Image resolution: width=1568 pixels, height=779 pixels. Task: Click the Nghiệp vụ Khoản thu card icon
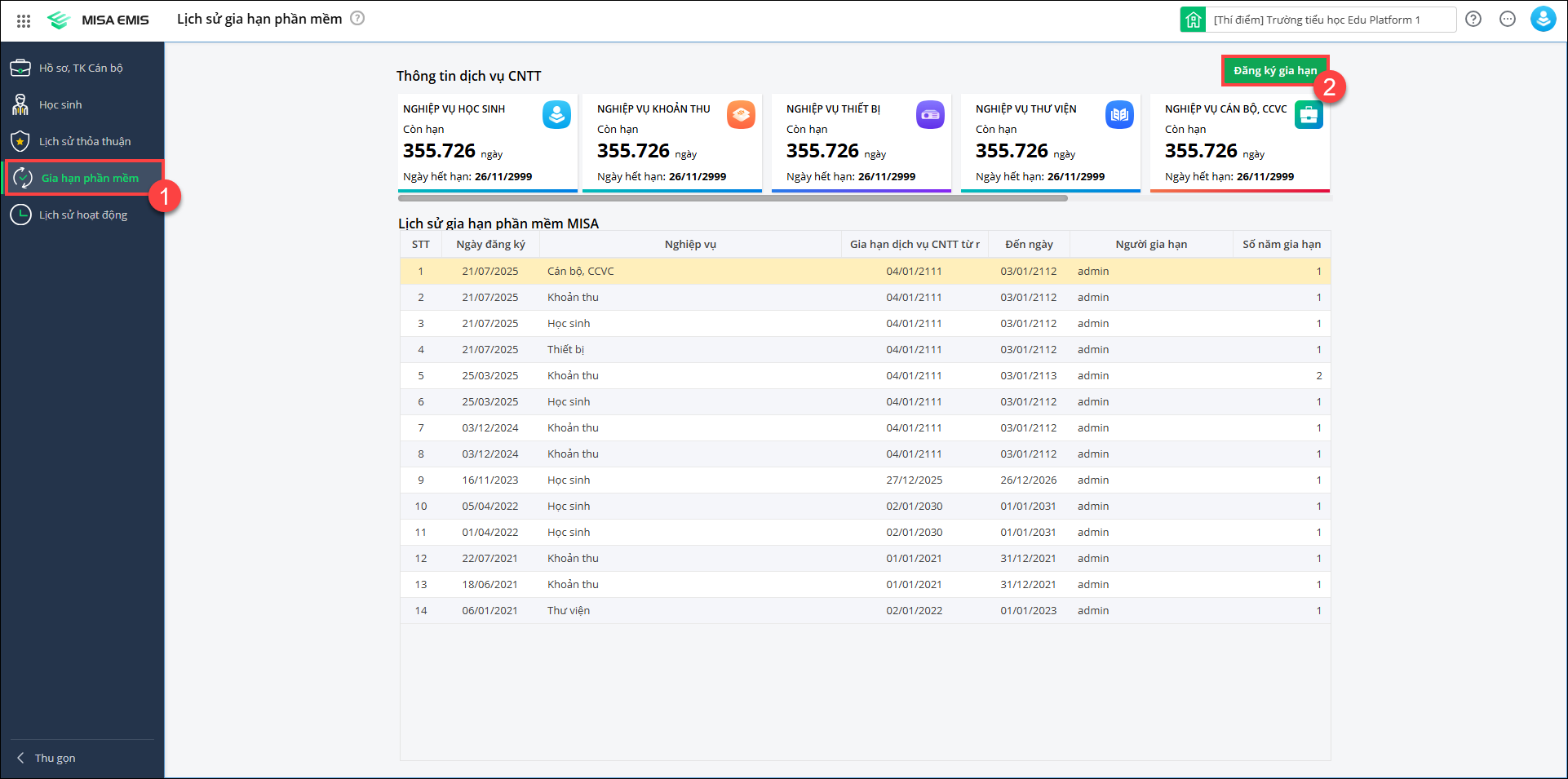point(741,115)
